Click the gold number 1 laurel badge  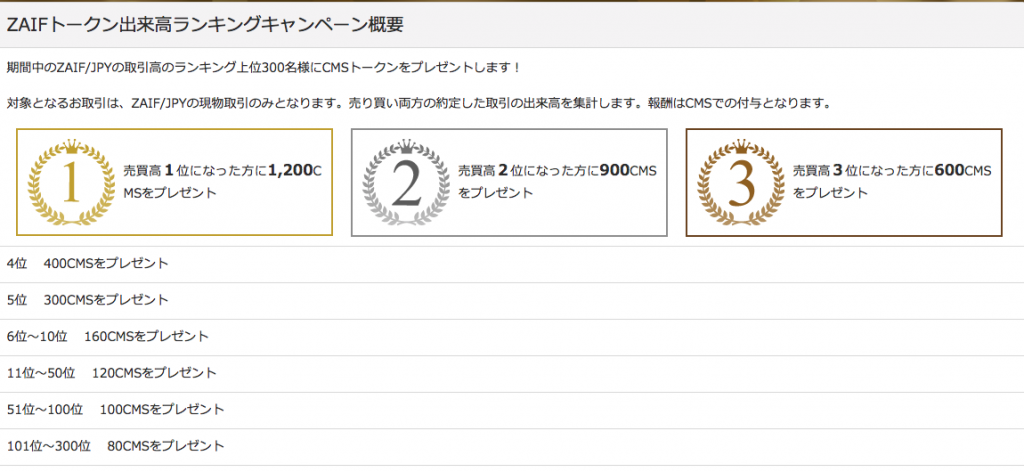(x=71, y=182)
